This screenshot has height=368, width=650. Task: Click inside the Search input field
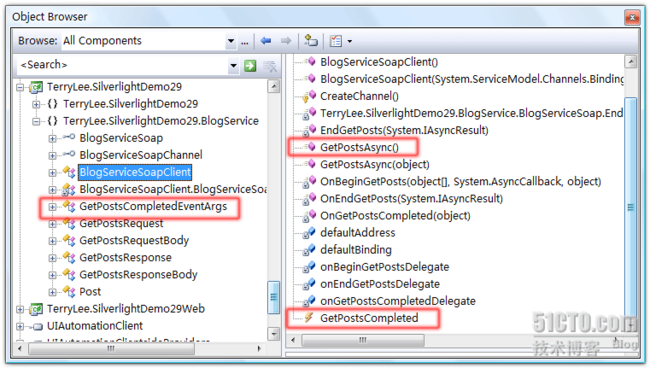pyautogui.click(x=122, y=65)
